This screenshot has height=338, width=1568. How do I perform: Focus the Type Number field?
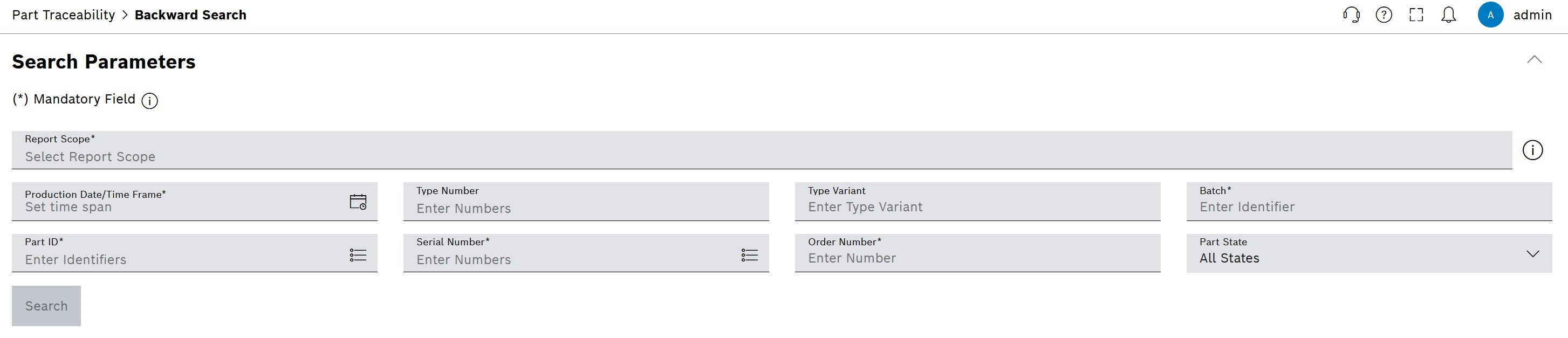[586, 201]
